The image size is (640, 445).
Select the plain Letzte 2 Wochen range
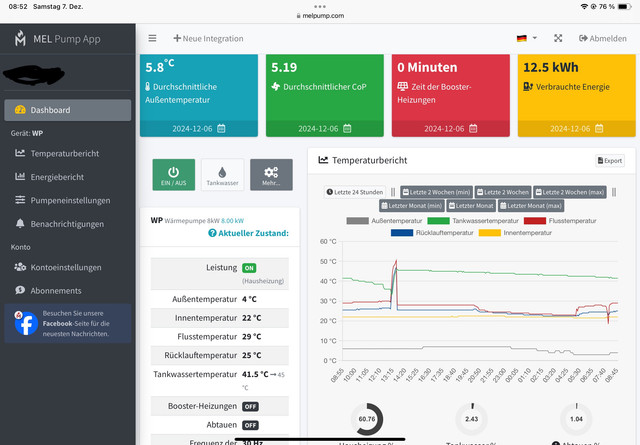click(x=503, y=192)
